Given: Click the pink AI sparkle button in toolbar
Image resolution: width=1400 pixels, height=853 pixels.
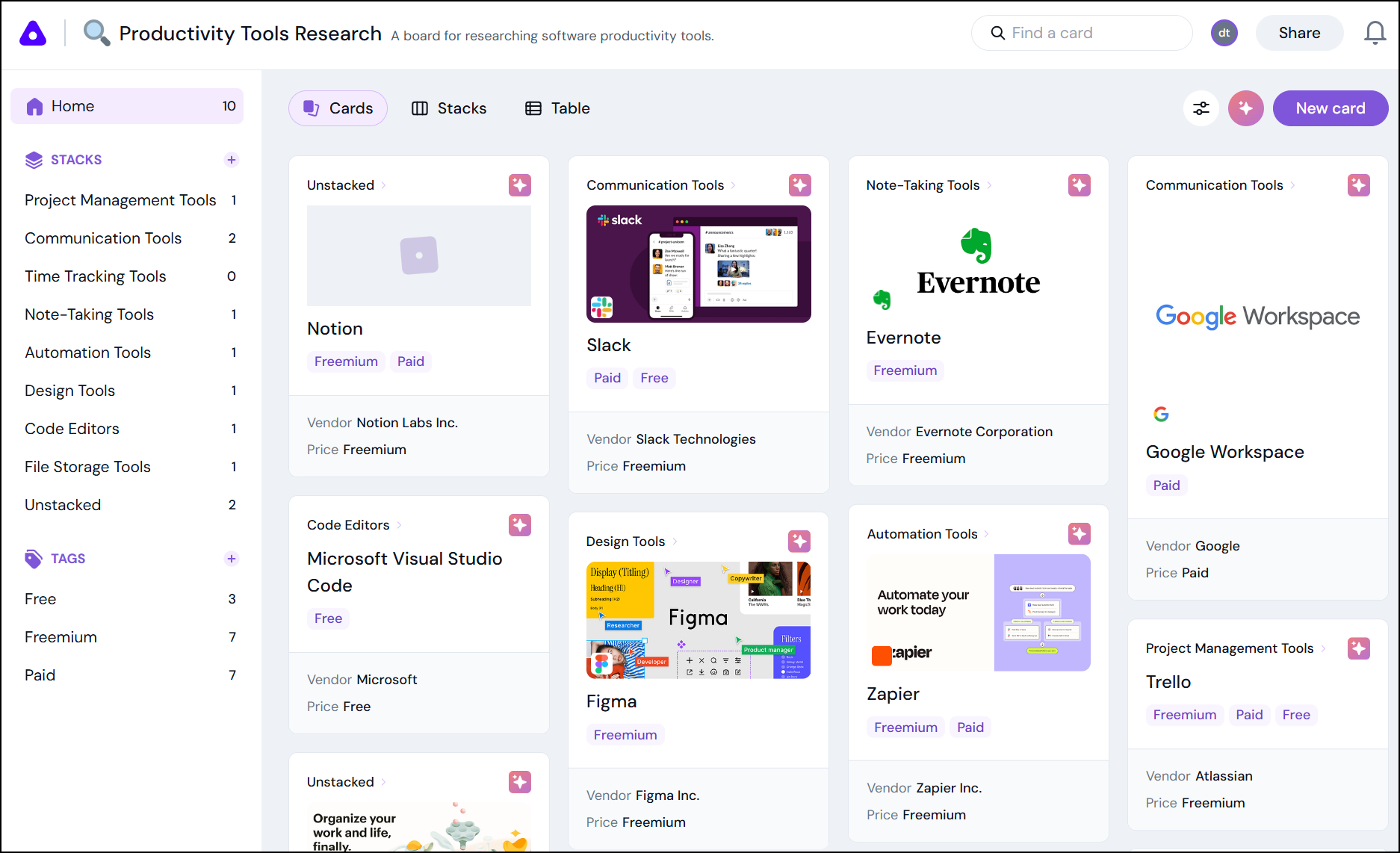Looking at the screenshot, I should 1245,108.
